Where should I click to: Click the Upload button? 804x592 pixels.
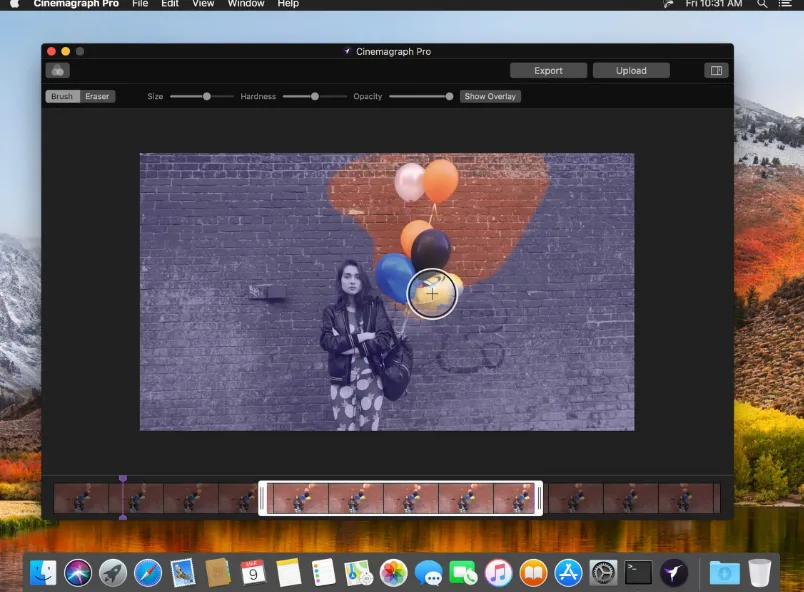tap(631, 71)
